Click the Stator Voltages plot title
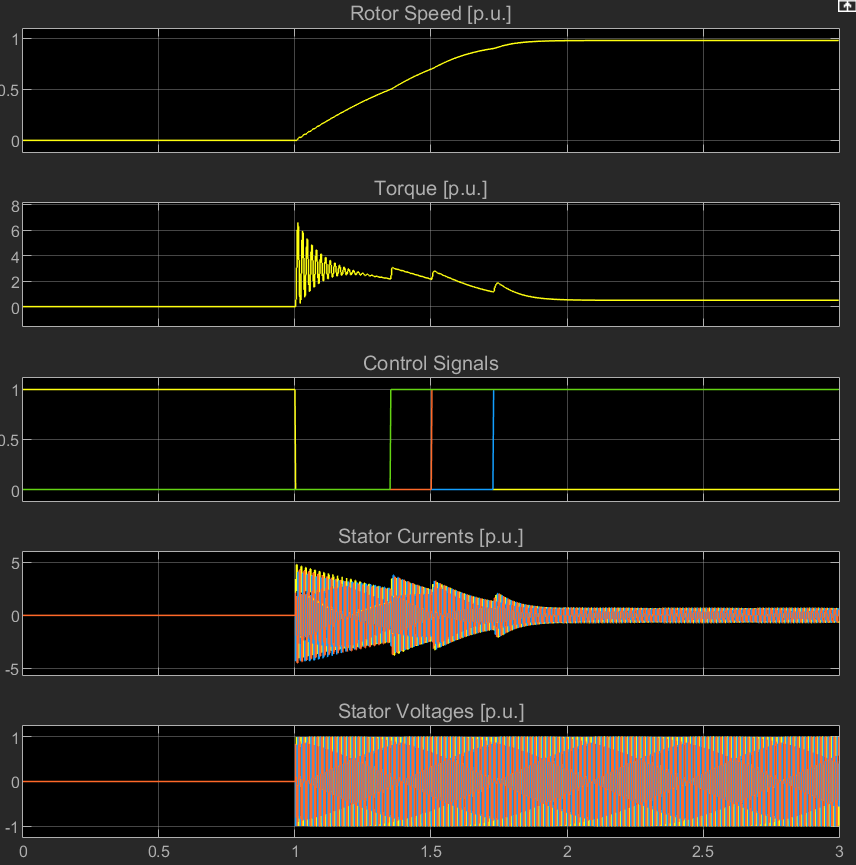The image size is (856, 865). point(430,711)
